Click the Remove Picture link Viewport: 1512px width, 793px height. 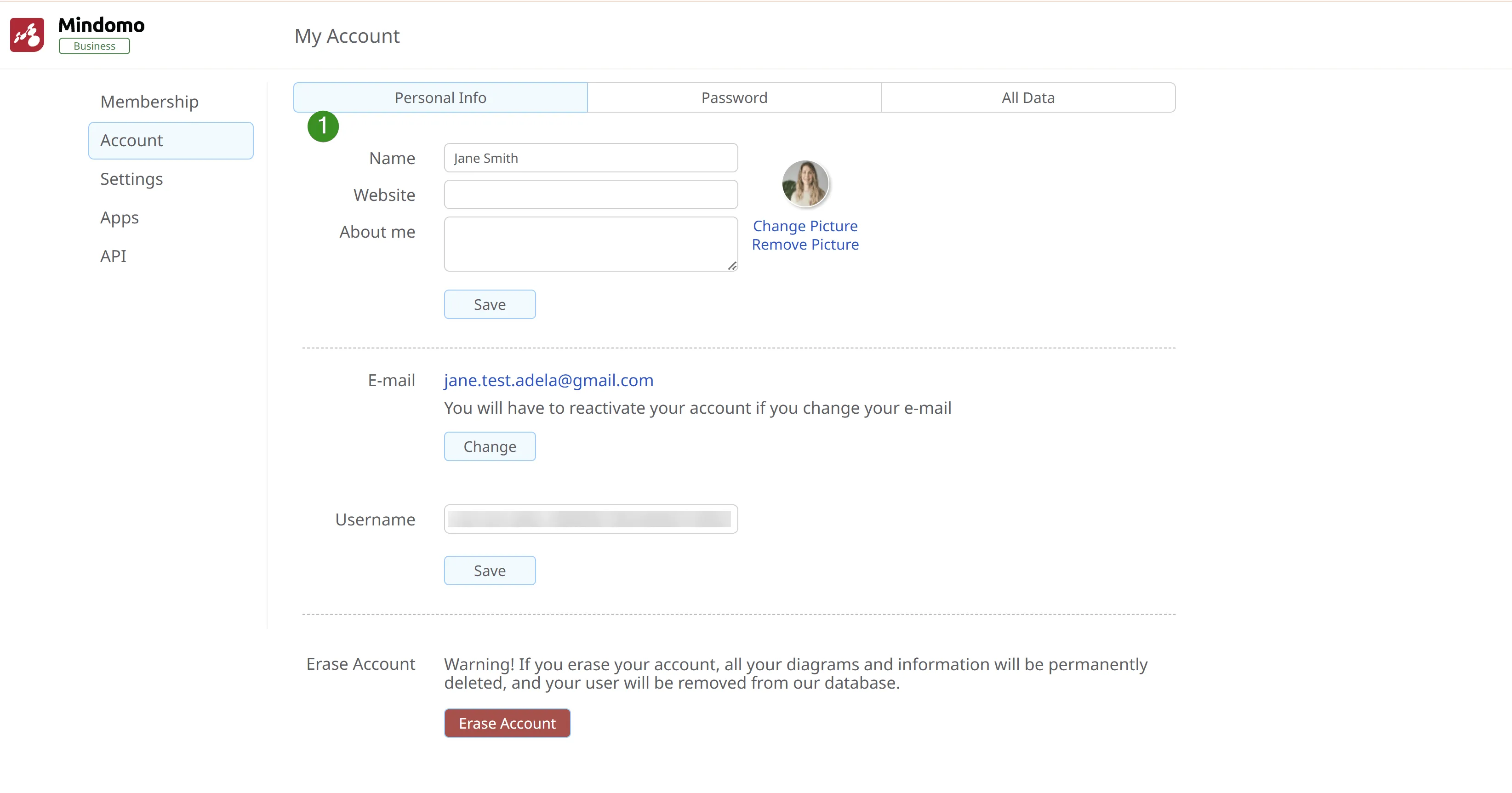[x=804, y=244]
